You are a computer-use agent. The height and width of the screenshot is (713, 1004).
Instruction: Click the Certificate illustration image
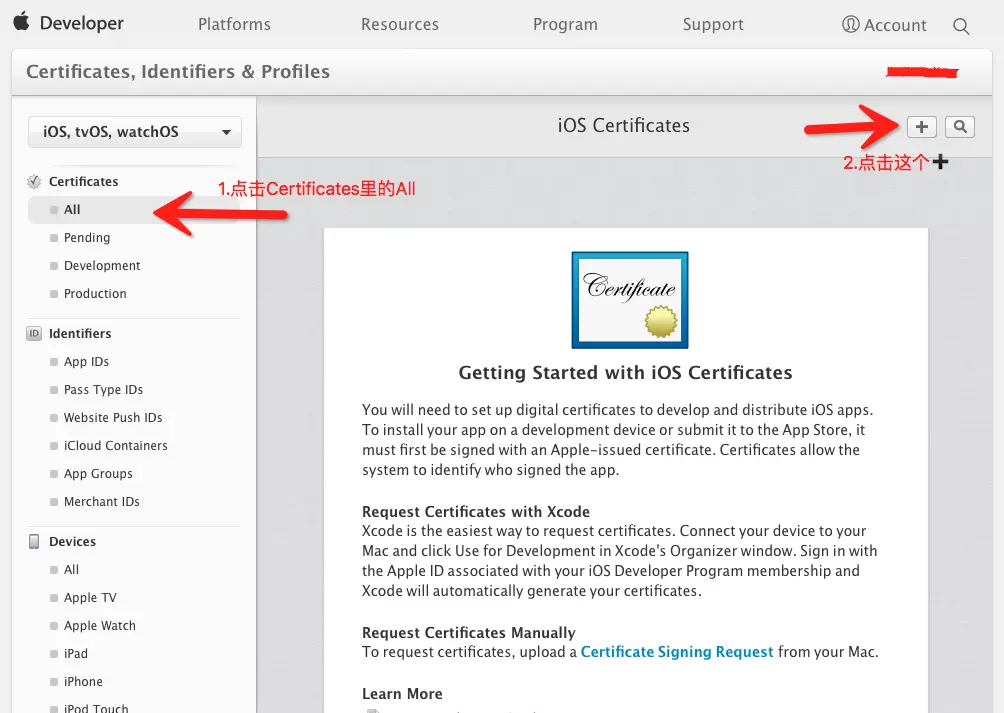tap(629, 300)
